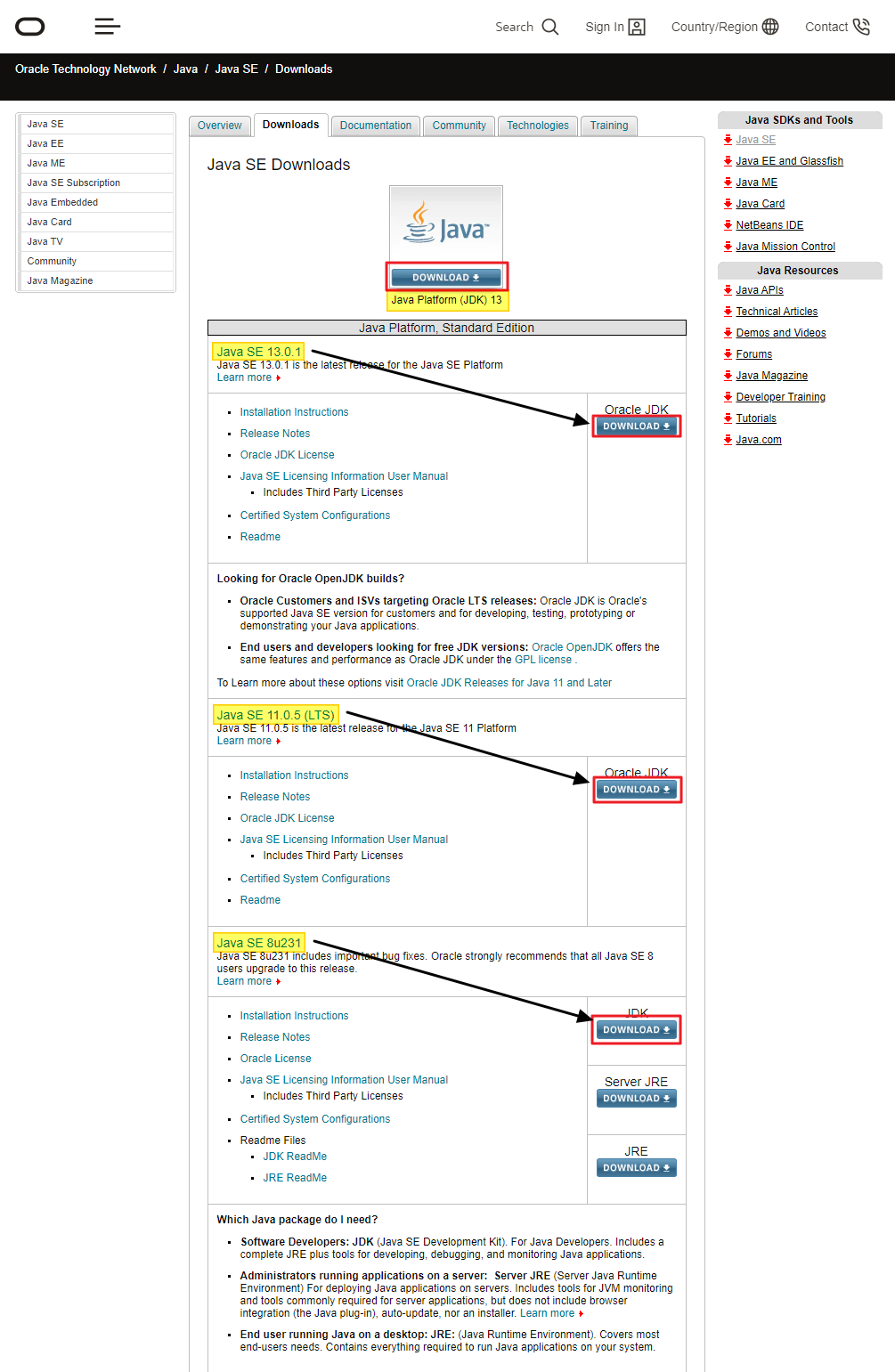Open Installation Instructions for Java SE 13.0.1
This screenshot has height=1372, width=895.
tap(294, 412)
